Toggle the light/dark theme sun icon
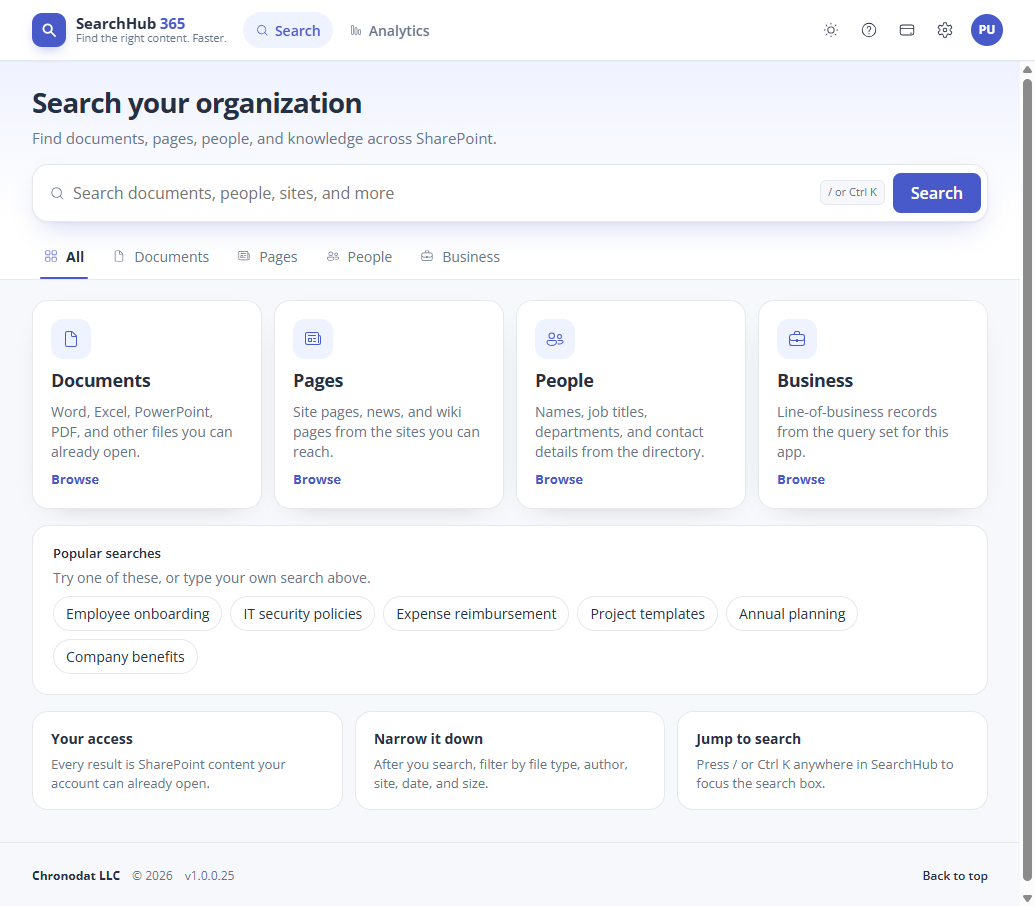 [x=831, y=30]
